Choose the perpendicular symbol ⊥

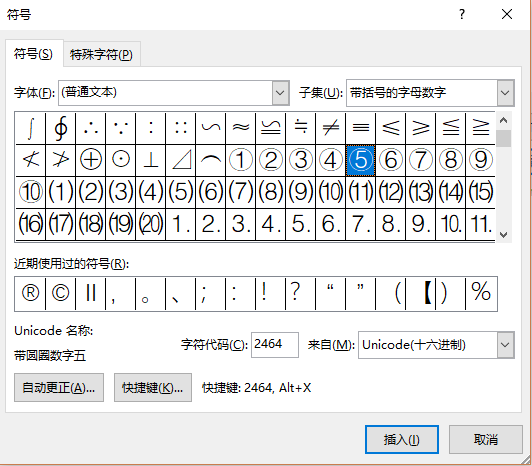click(151, 160)
